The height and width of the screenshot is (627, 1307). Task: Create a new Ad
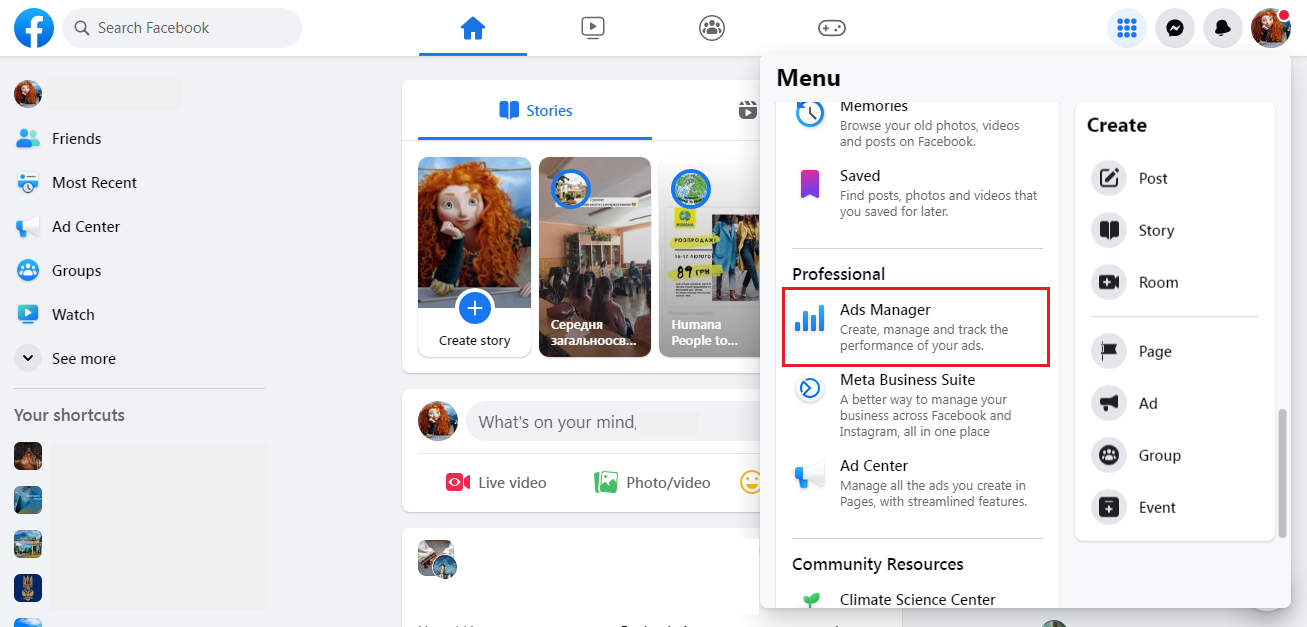1175,403
